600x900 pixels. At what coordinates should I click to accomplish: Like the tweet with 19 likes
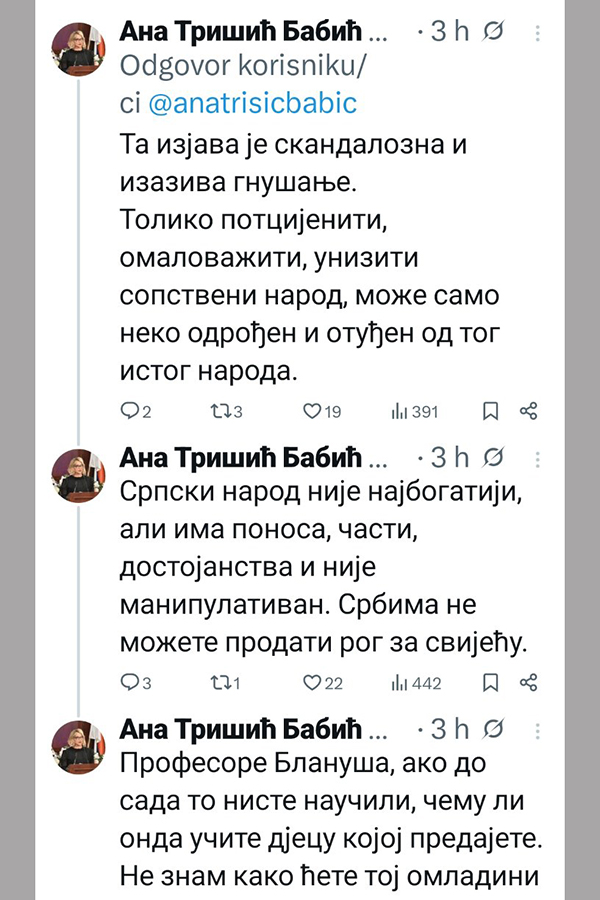pos(310,411)
